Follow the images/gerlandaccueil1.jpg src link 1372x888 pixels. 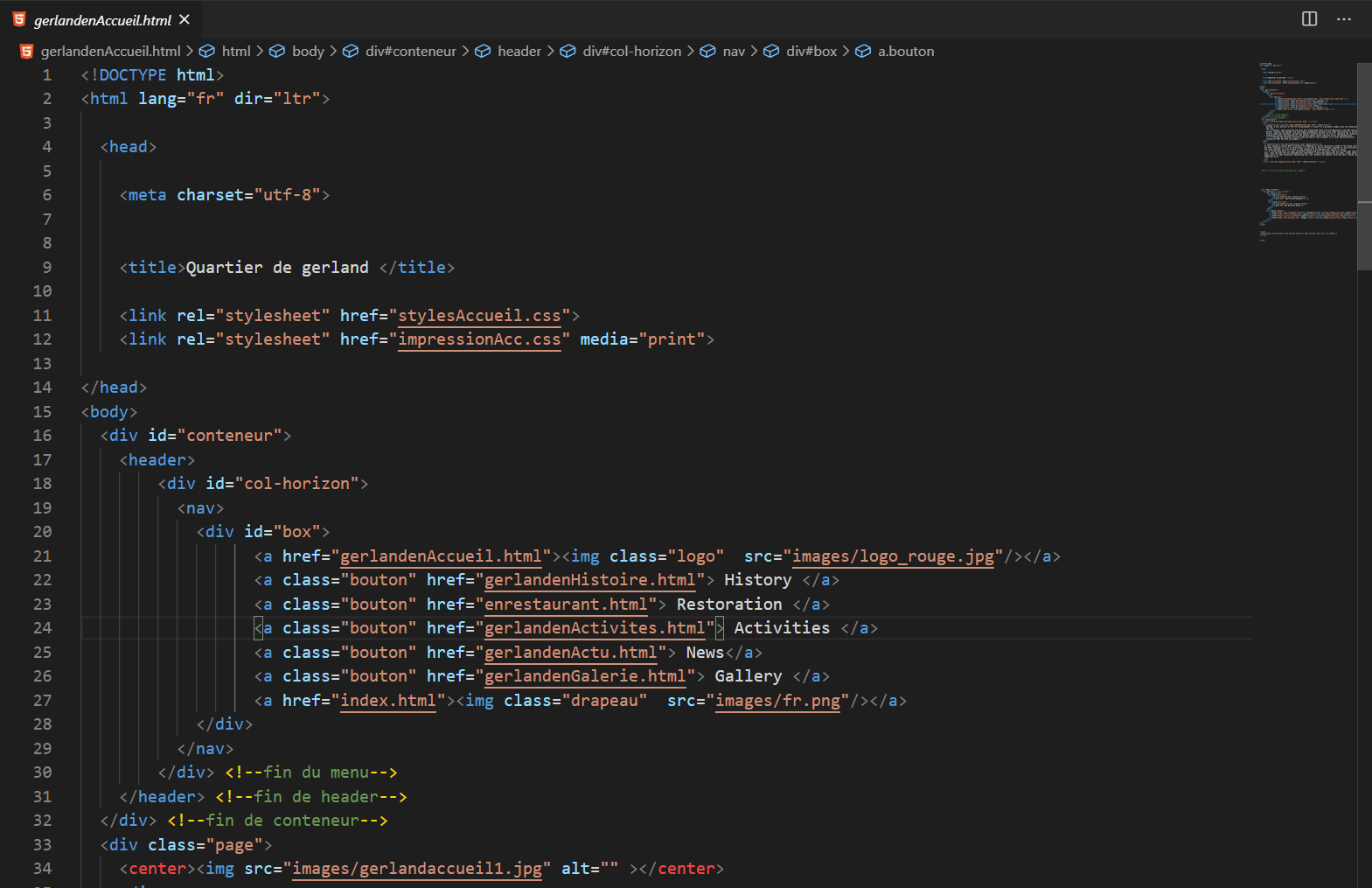click(417, 868)
